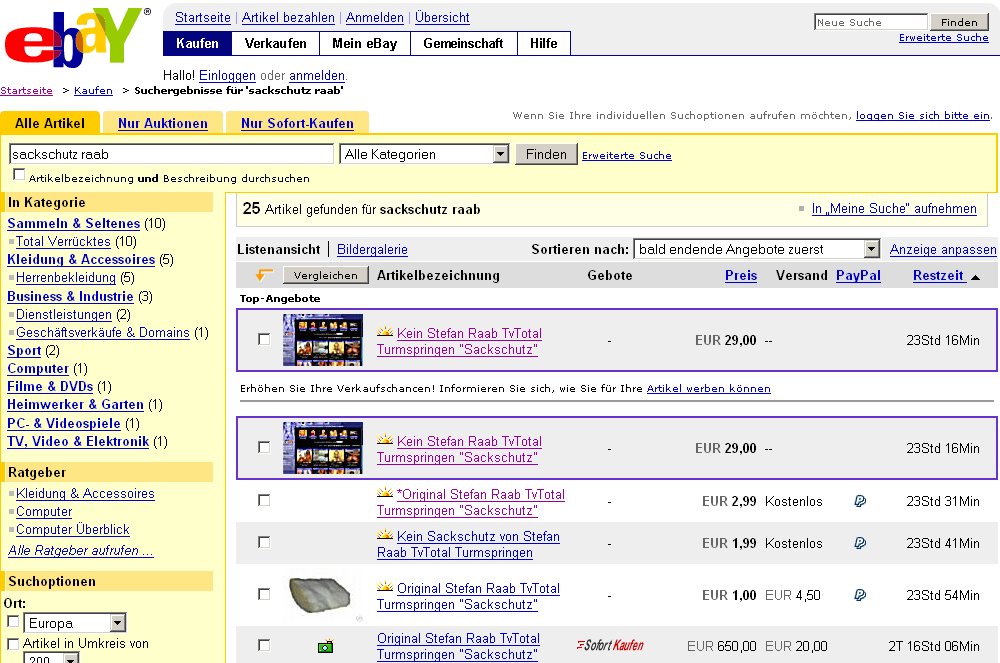Image resolution: width=1000 pixels, height=663 pixels.
Task: Click the PayPal column header
Action: [x=858, y=275]
